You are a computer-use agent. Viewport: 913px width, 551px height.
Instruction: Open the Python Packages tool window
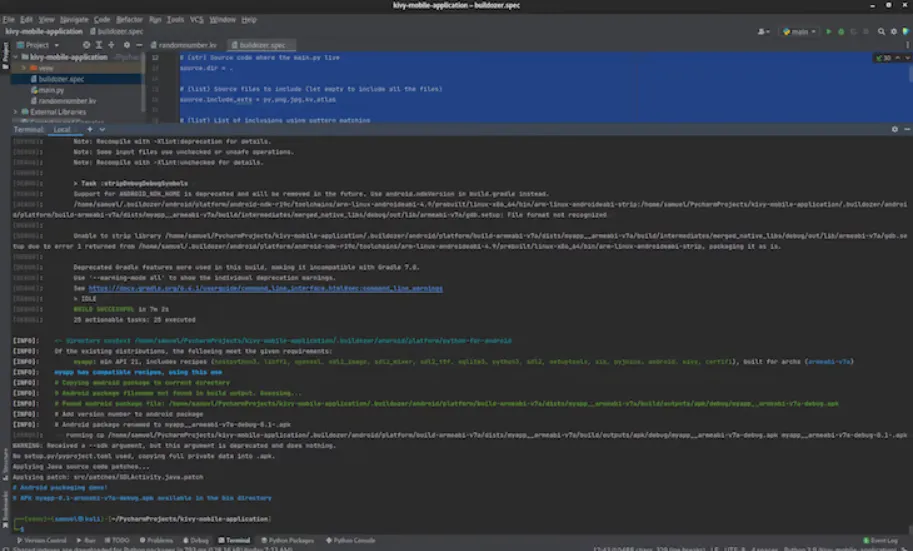(288, 541)
